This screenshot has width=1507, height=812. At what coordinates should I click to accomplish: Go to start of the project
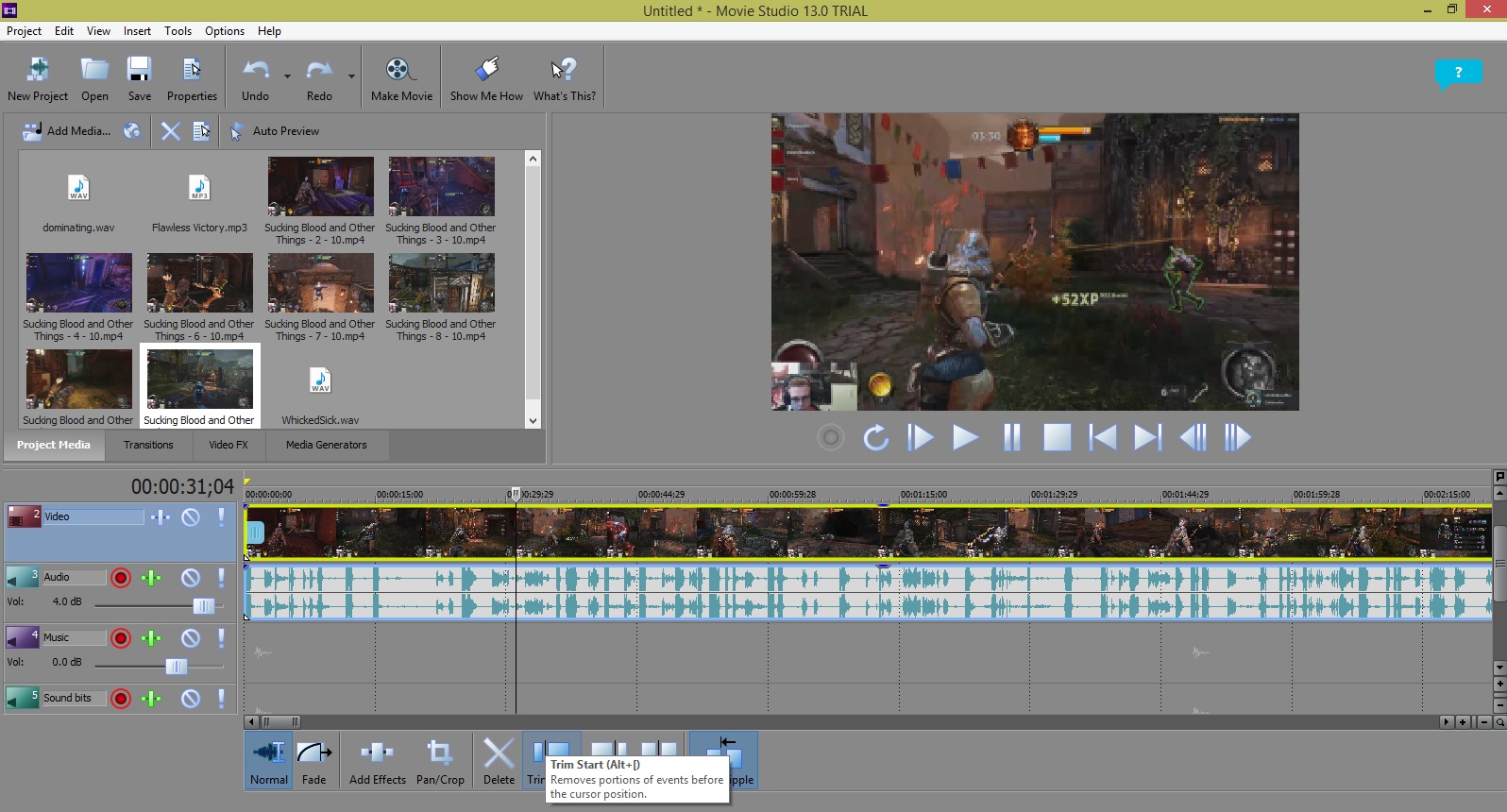[x=1102, y=438]
